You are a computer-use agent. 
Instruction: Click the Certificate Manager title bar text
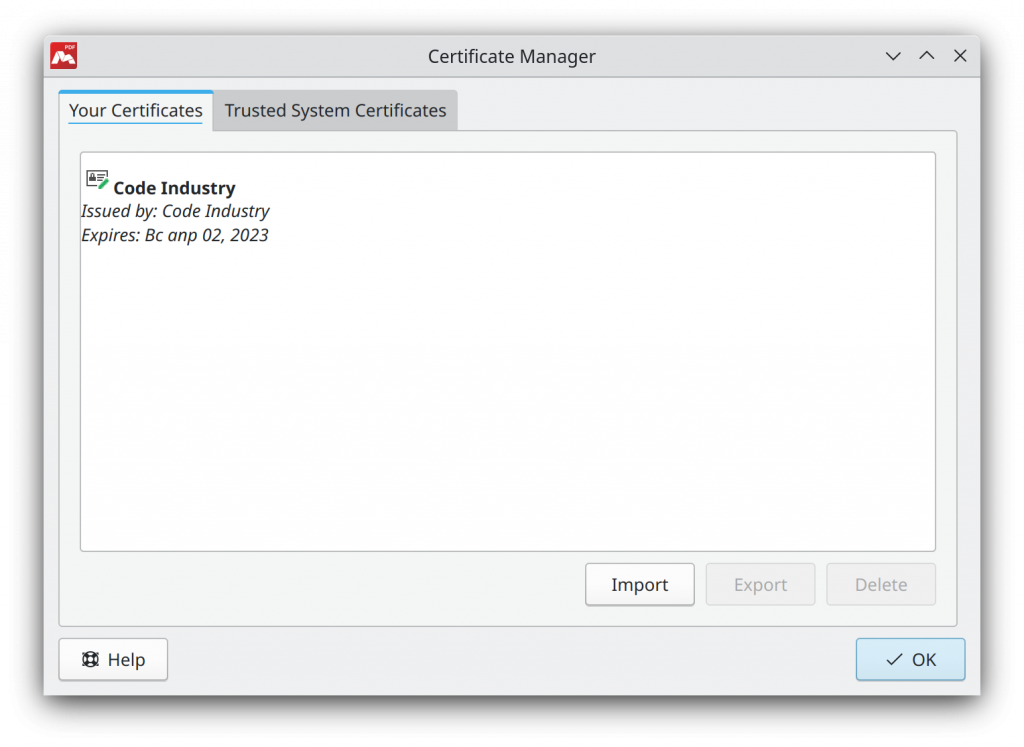(x=511, y=56)
